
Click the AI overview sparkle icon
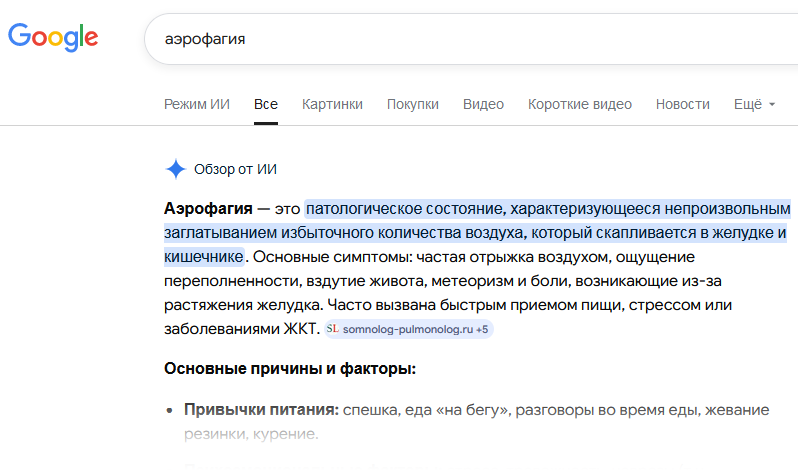[175, 169]
